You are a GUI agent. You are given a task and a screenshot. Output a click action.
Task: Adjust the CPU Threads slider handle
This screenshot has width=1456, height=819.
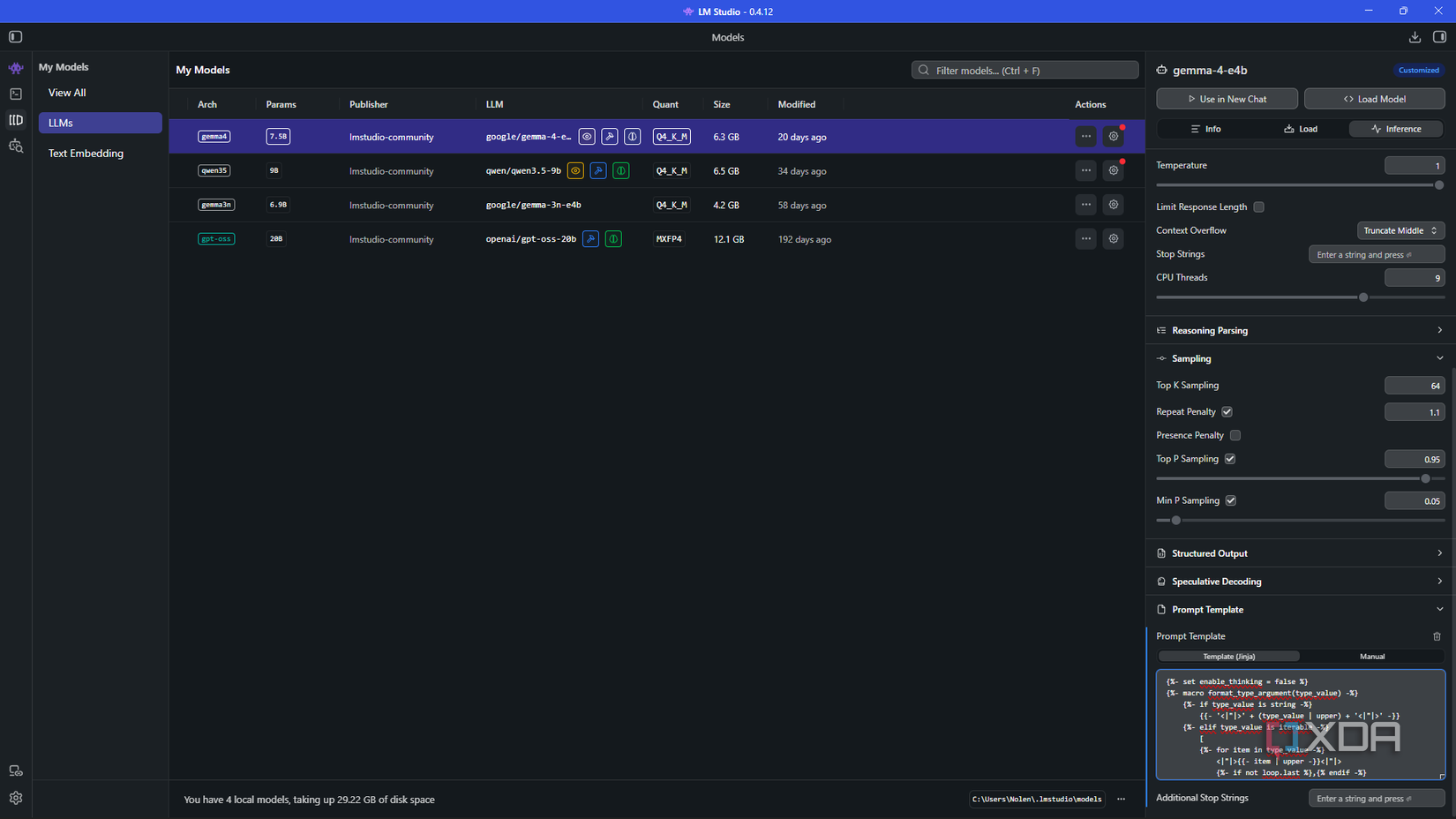[1363, 297]
